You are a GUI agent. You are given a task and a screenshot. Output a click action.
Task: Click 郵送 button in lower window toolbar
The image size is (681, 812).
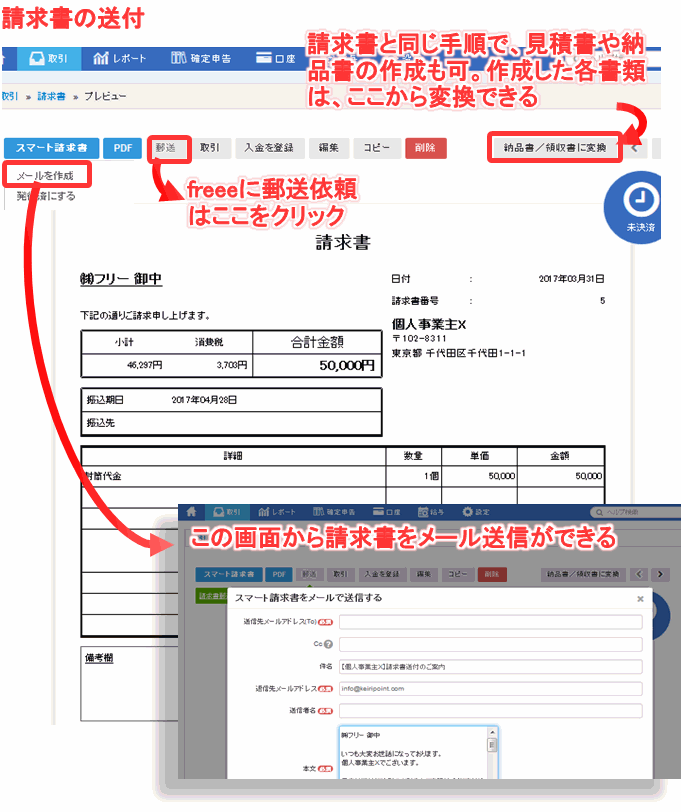point(309,574)
